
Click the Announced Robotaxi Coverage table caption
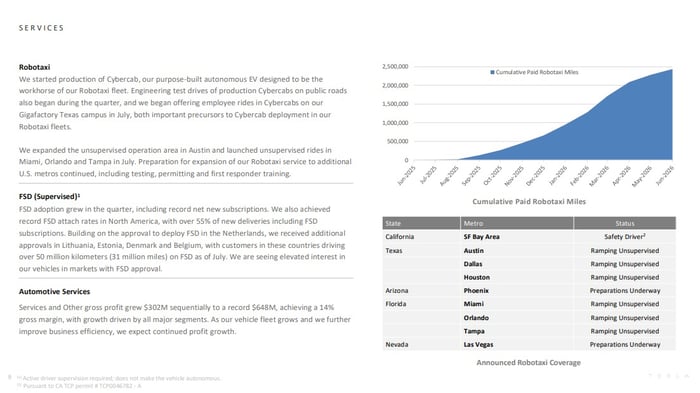coord(529,363)
